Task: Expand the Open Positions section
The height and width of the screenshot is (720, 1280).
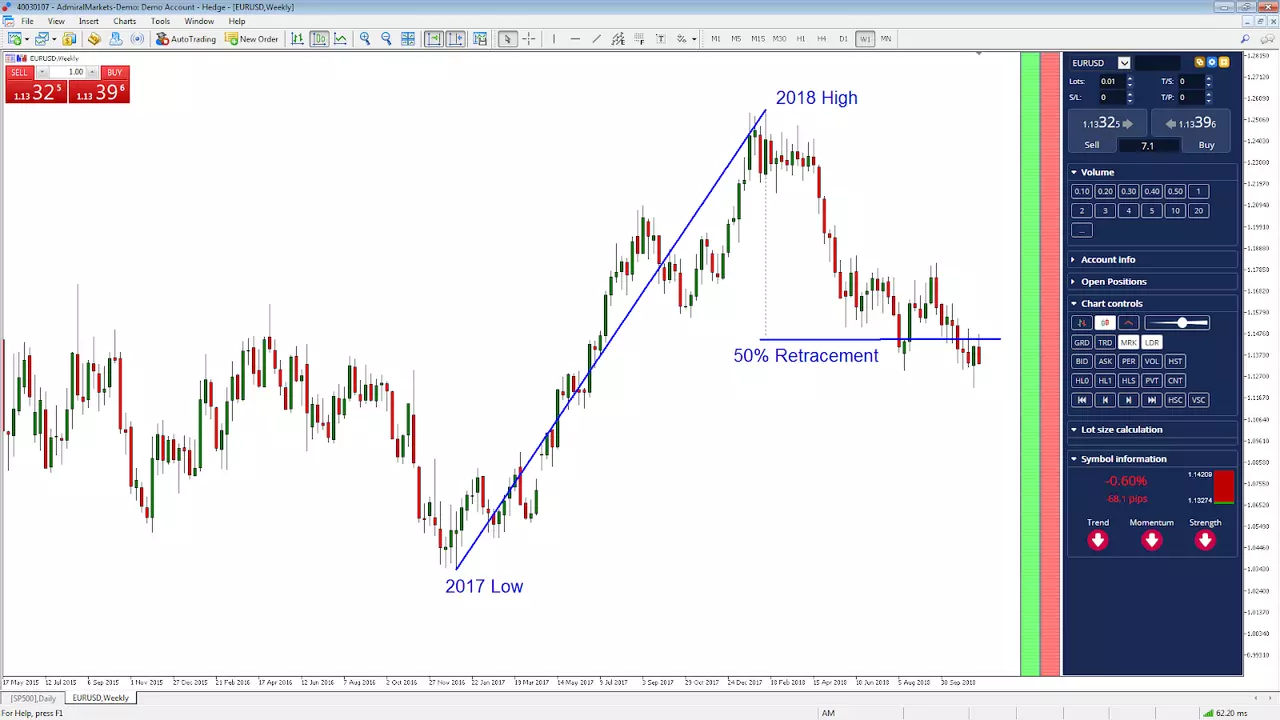Action: coord(1074,282)
